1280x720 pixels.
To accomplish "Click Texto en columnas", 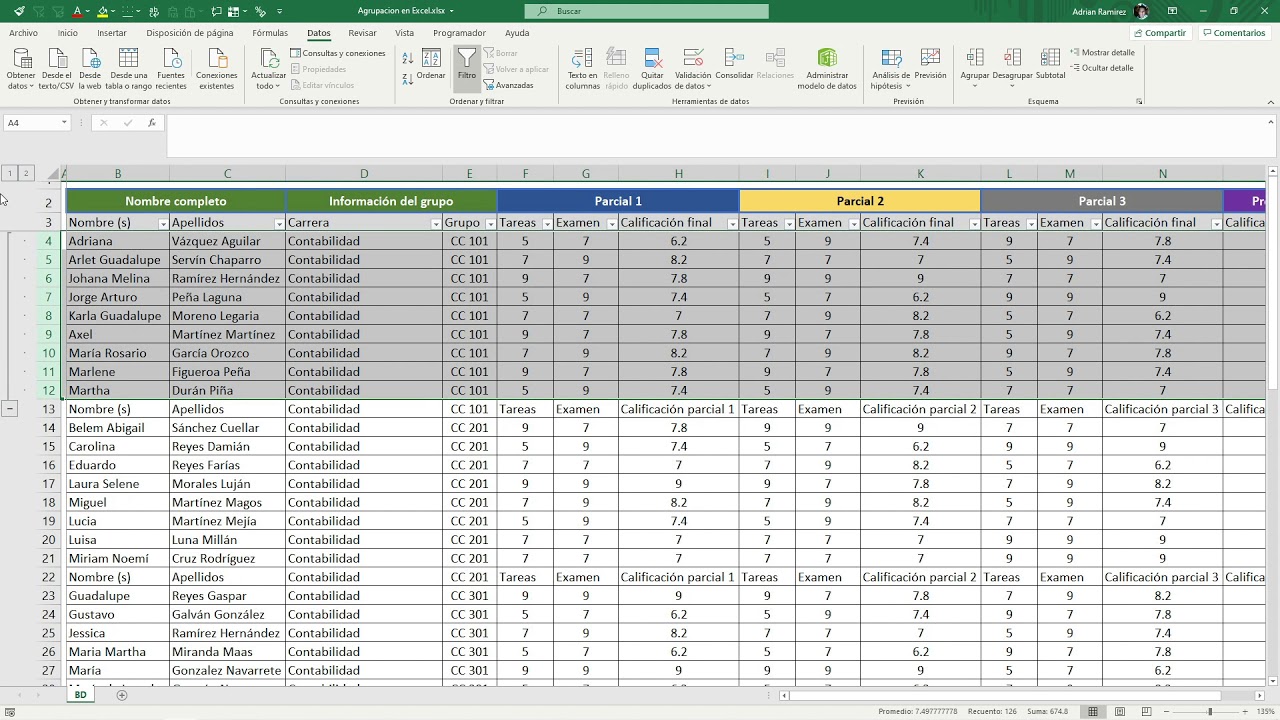I will (x=582, y=68).
